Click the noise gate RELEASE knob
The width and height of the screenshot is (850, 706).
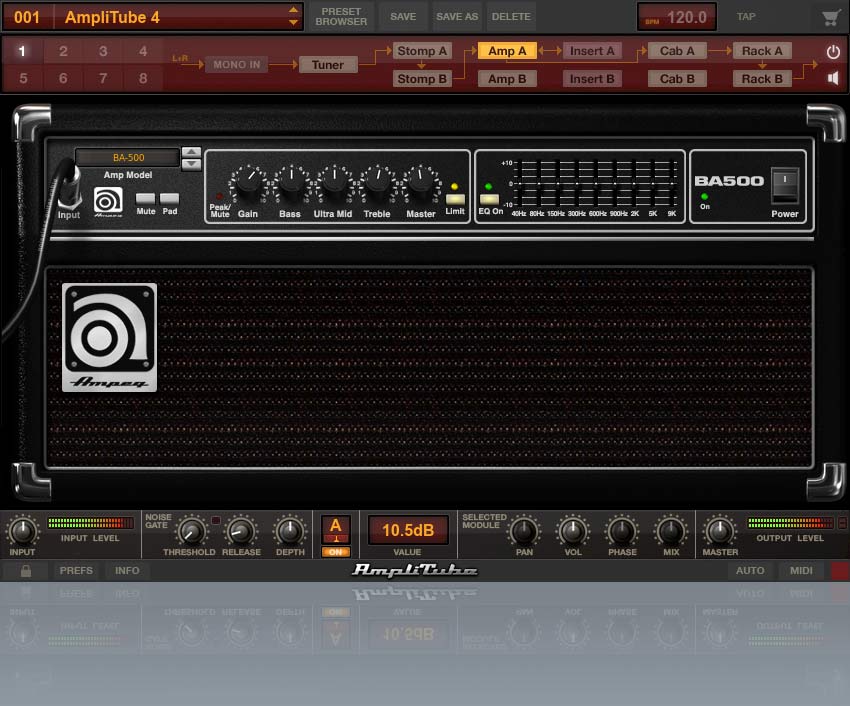point(241,531)
